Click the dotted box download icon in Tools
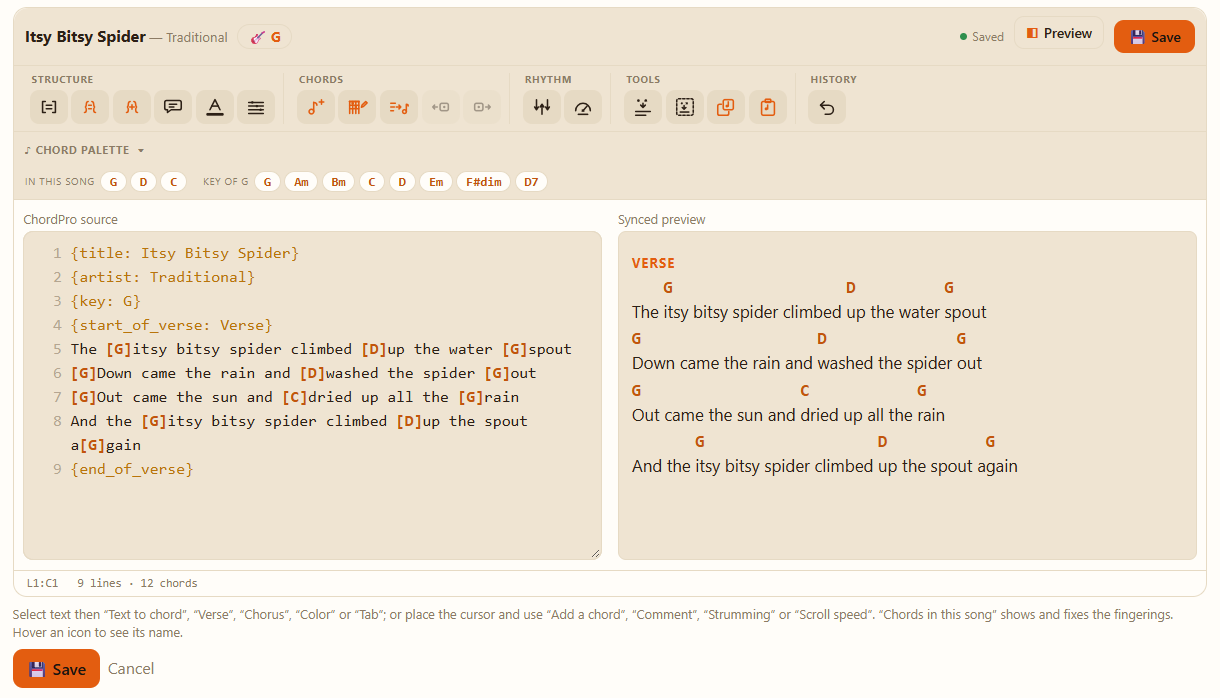The height and width of the screenshot is (698, 1220). [x=685, y=107]
